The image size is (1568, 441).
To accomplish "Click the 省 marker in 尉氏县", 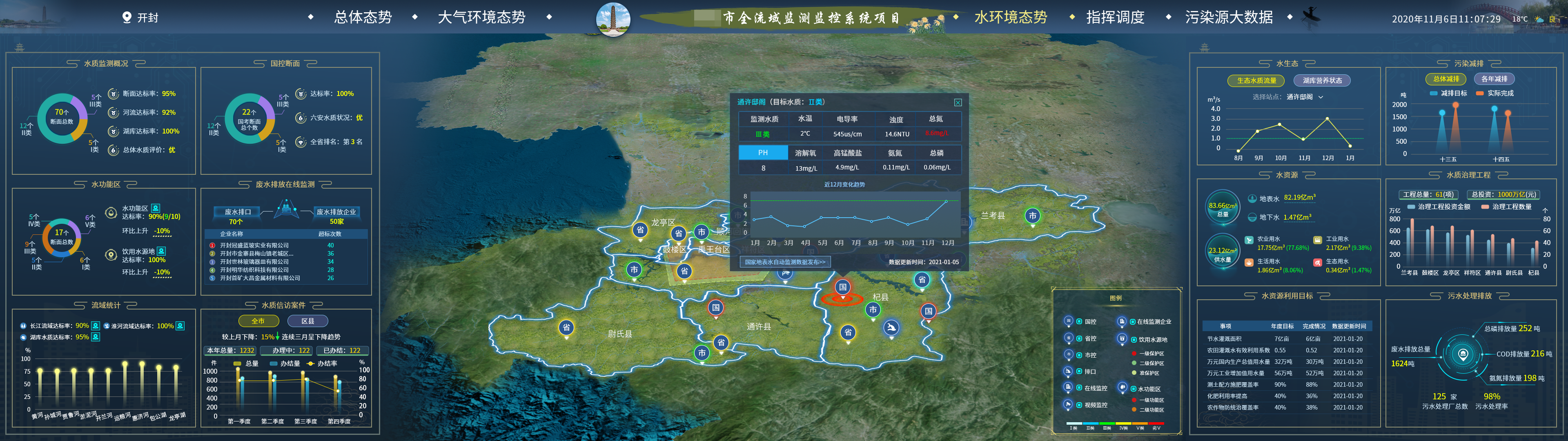I will [566, 328].
